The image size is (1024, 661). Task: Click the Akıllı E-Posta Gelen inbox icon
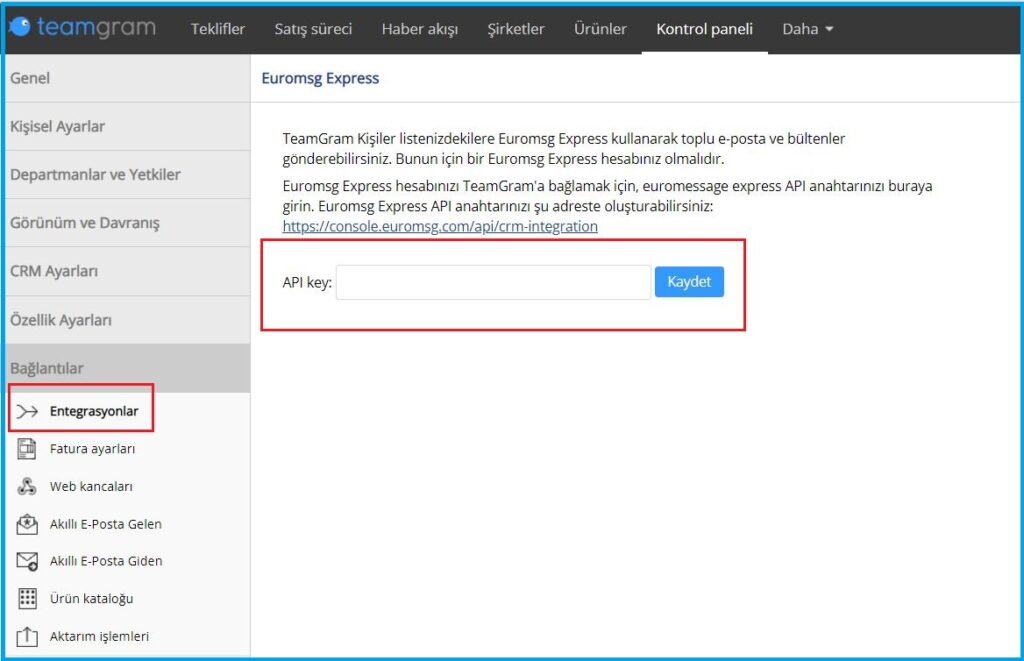tap(27, 524)
